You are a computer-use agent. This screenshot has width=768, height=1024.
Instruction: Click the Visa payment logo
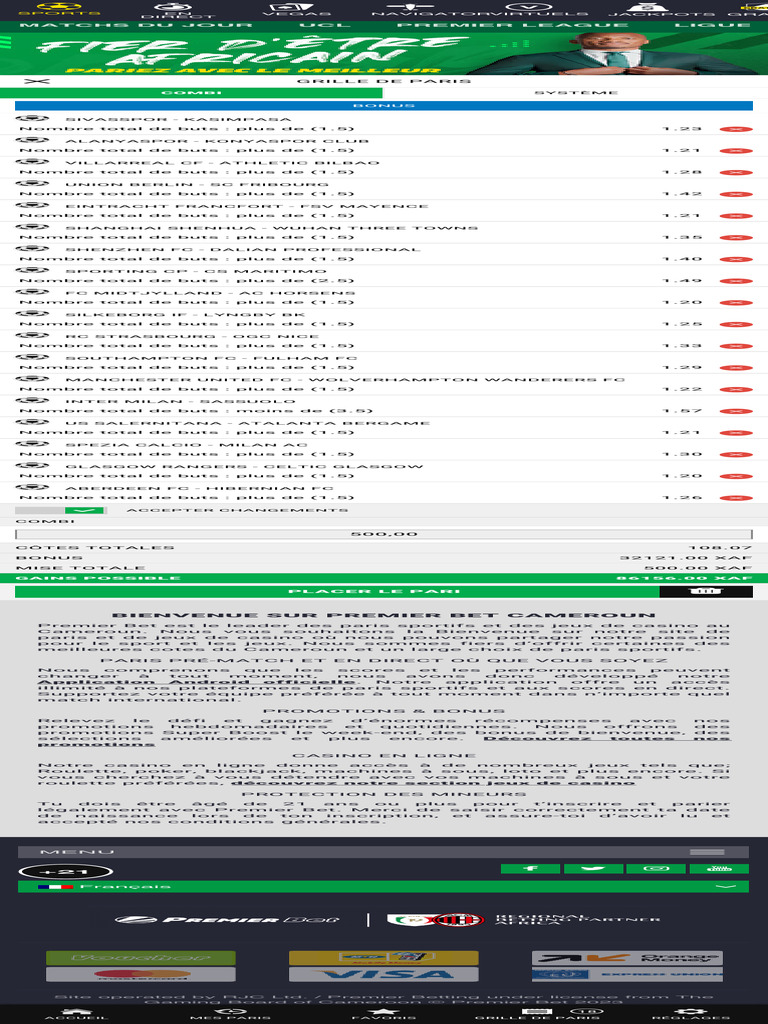383,974
